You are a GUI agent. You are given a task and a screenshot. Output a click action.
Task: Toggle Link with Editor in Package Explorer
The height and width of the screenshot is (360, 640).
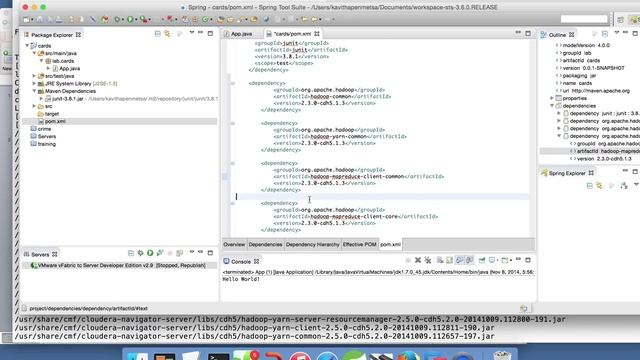[x=167, y=34]
